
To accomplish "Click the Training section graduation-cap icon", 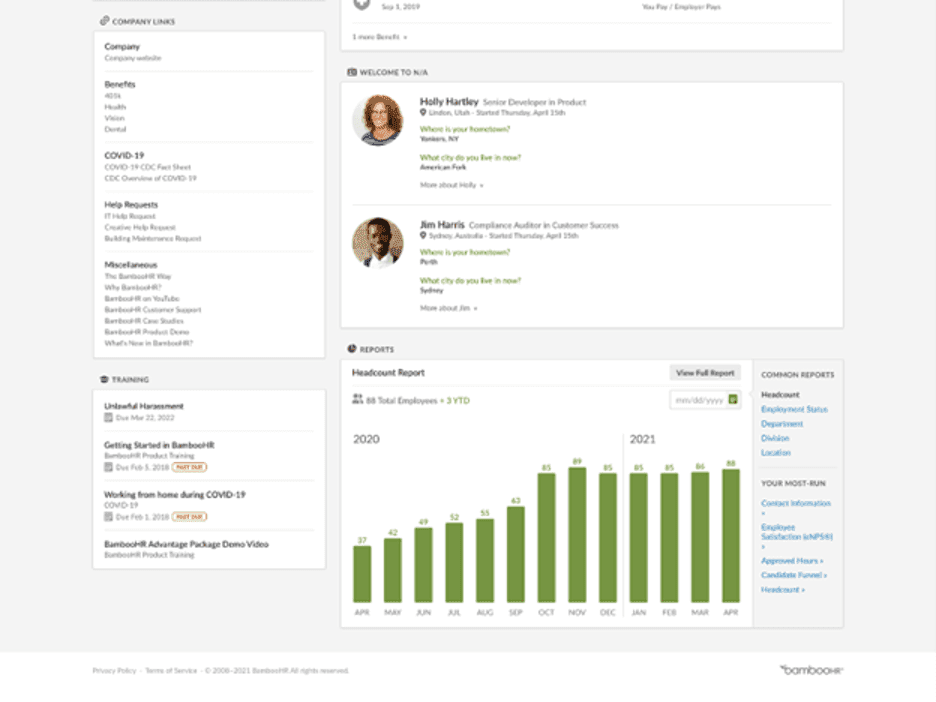I will 103,379.
